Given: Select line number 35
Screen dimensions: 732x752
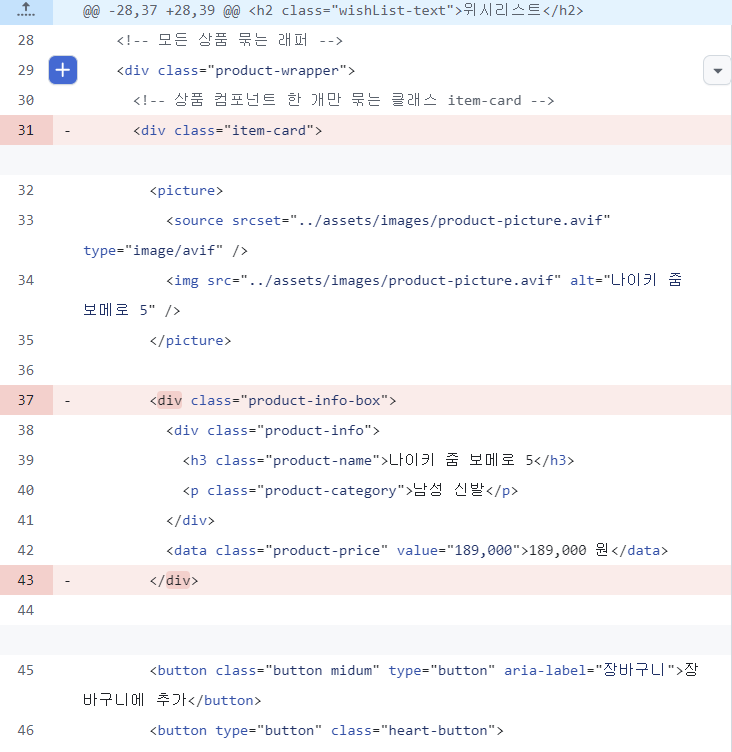Looking at the screenshot, I should click(26, 340).
